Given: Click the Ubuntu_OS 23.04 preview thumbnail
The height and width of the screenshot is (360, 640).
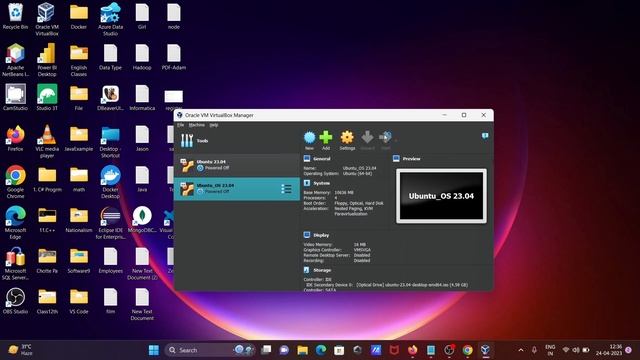Looking at the screenshot, I should 441,196.
